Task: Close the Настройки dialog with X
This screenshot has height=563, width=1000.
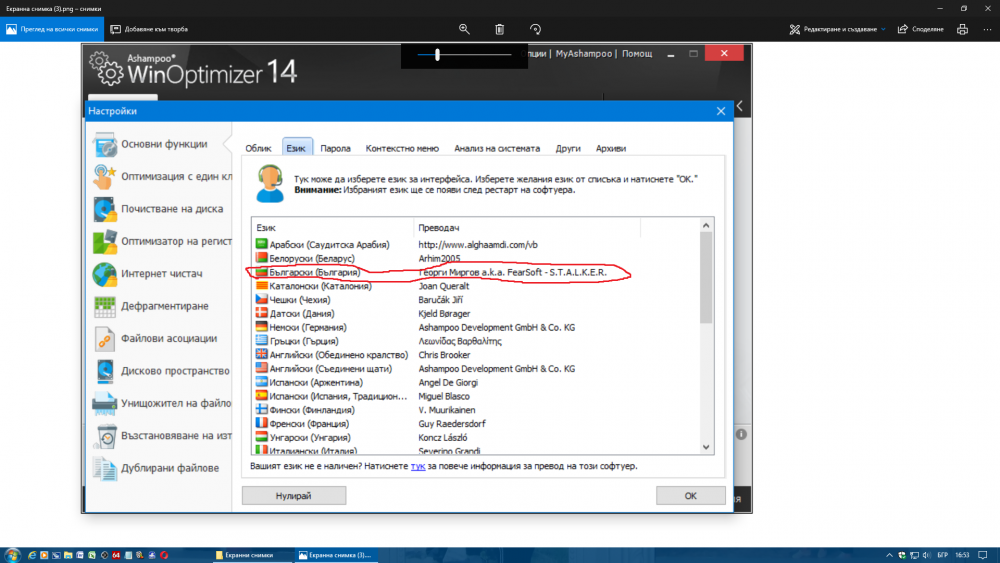Action: coord(721,111)
